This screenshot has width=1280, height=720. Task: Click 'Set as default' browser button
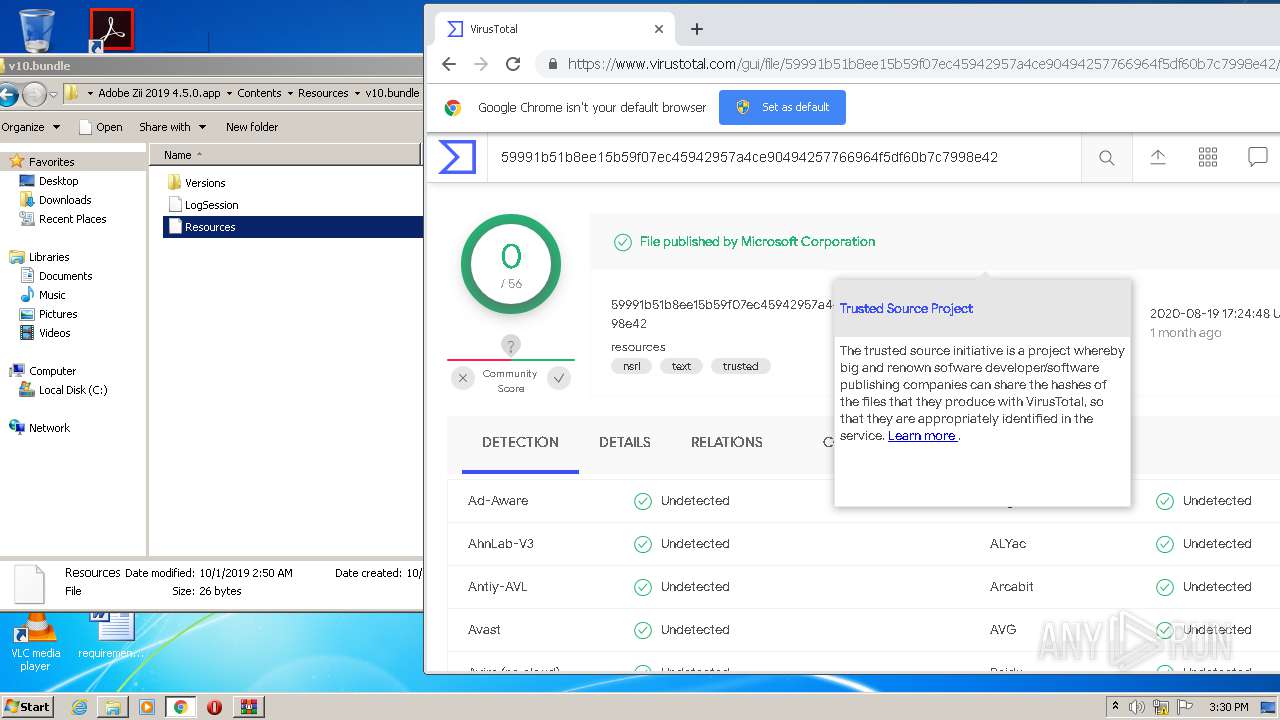coord(782,107)
